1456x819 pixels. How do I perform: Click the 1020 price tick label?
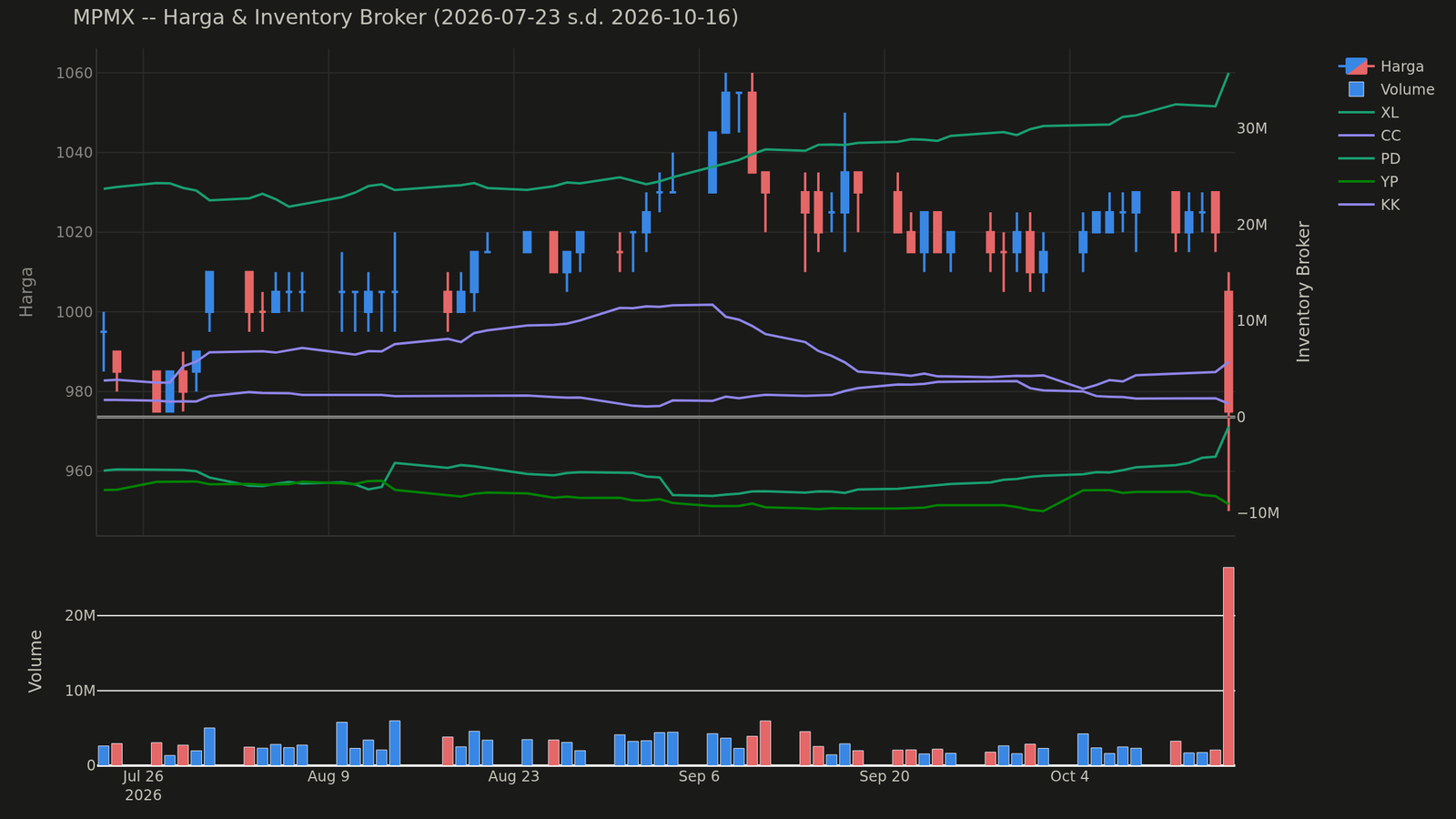click(x=76, y=232)
